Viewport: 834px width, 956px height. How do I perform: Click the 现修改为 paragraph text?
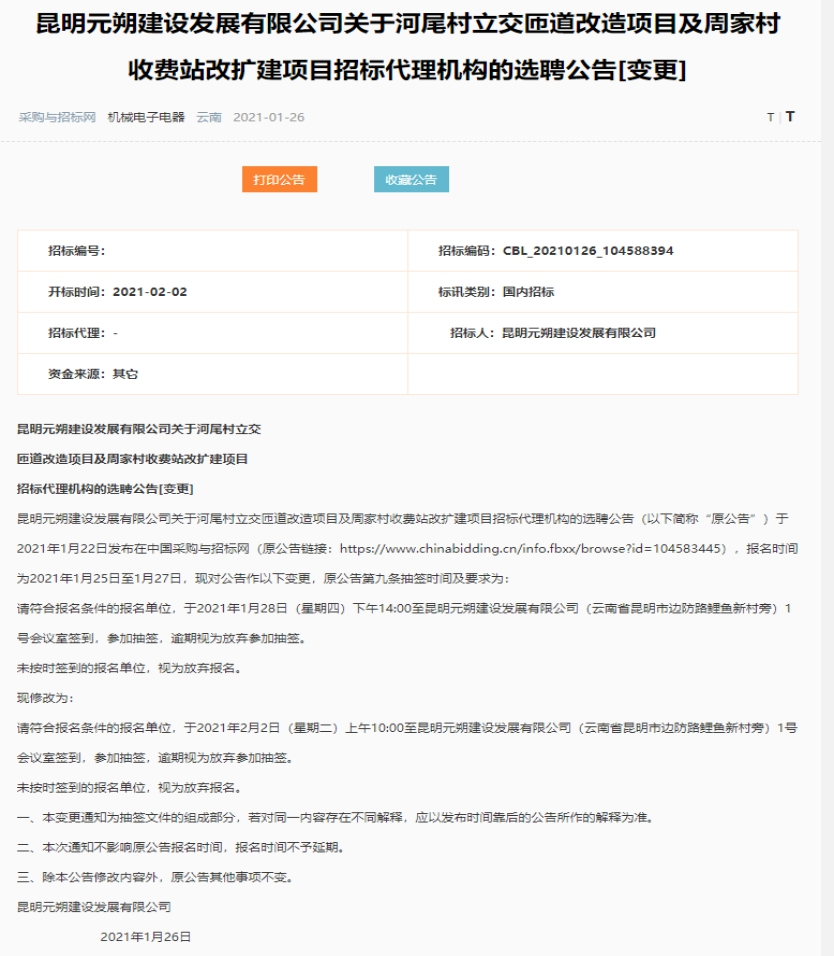[46, 697]
